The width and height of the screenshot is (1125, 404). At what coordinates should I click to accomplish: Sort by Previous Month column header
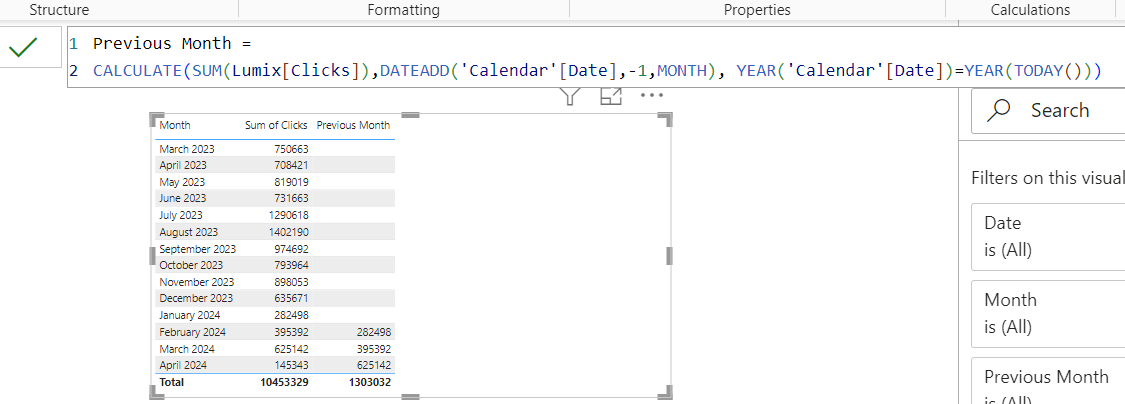(x=354, y=125)
